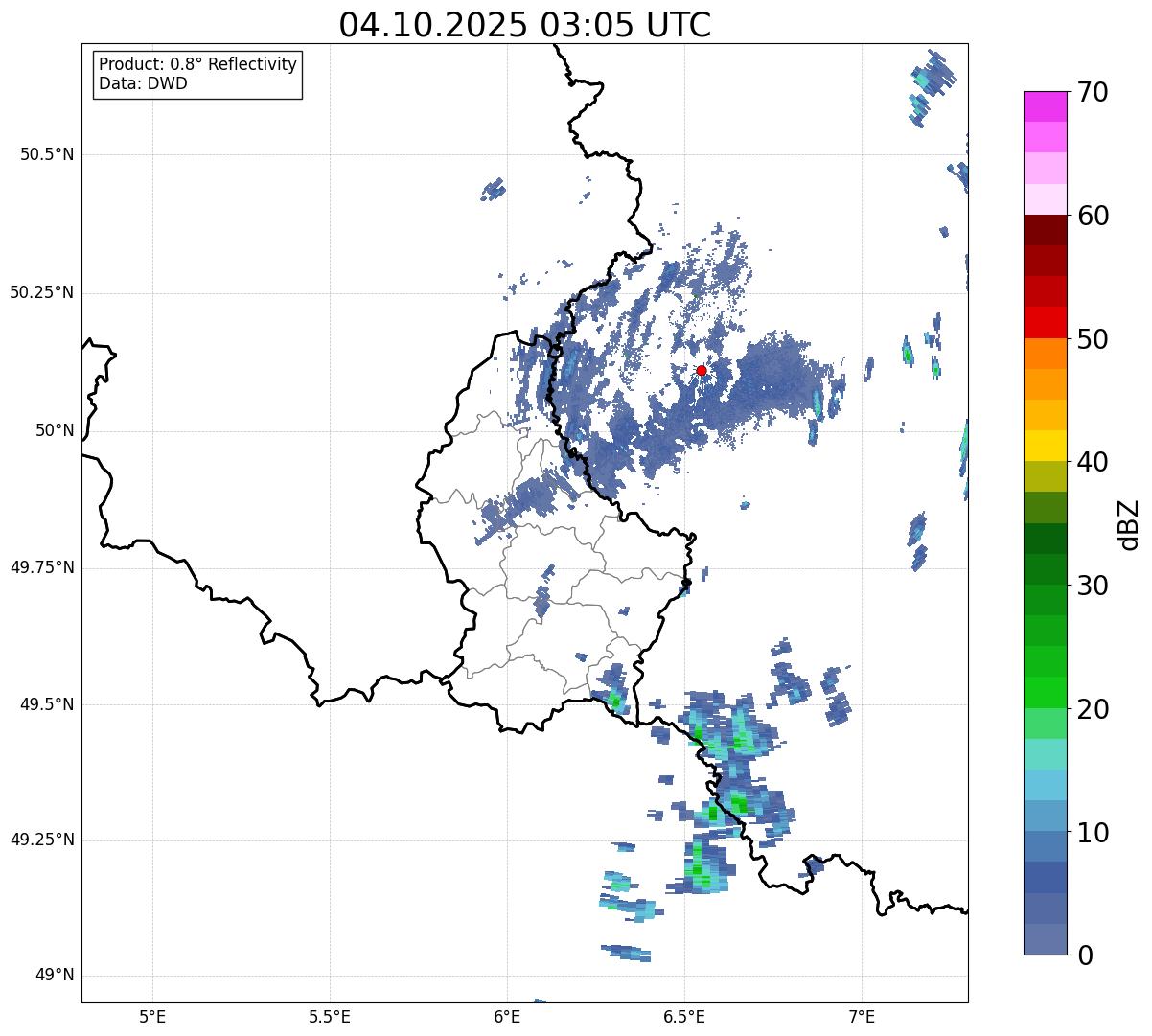Click the colorbar tick label 50
Viewport: 1152px width, 1036px height.
(x=1094, y=339)
